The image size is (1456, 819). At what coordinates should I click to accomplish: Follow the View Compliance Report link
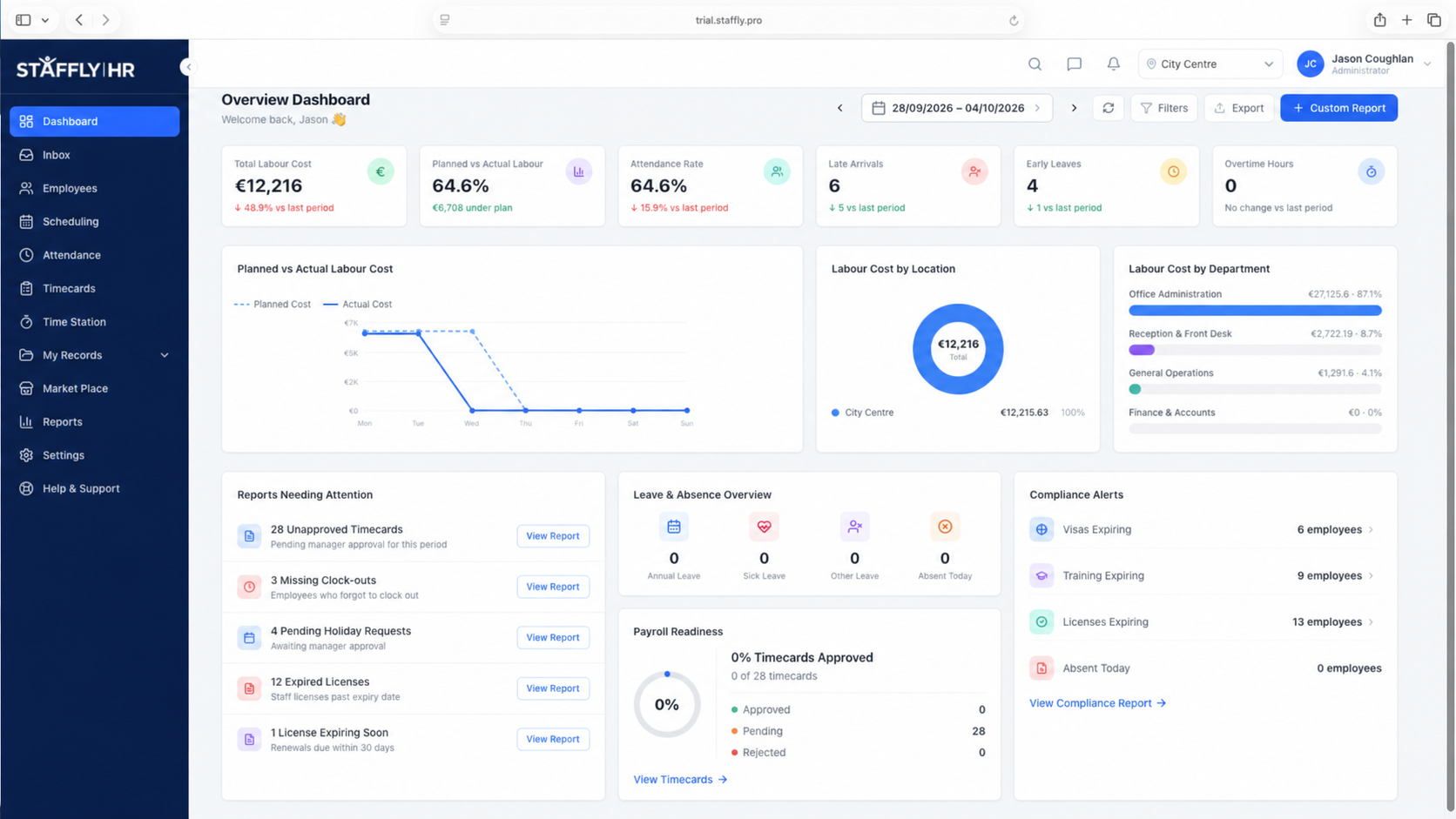click(x=1097, y=703)
